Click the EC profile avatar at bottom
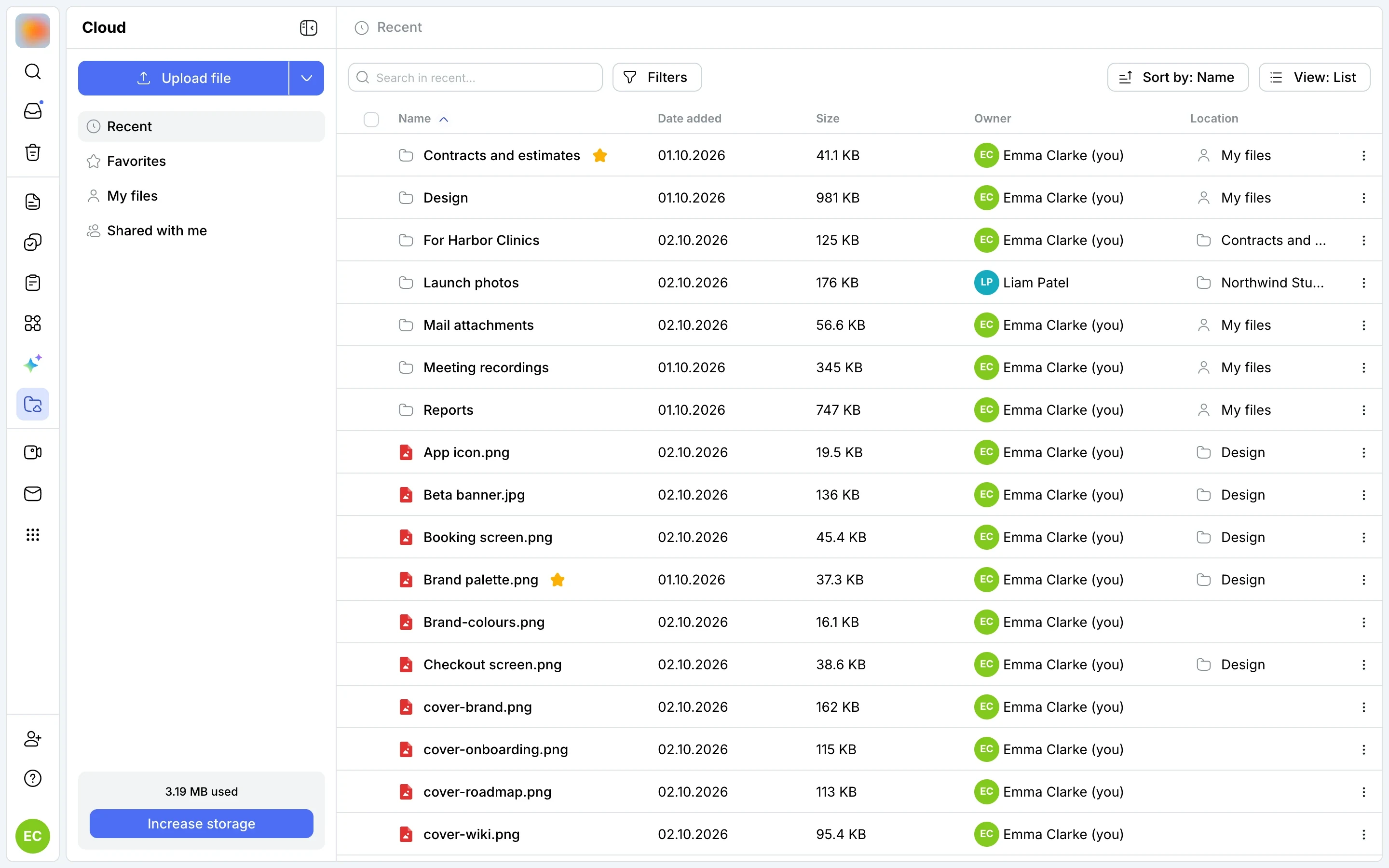Viewport: 1389px width, 868px height. coord(33,836)
